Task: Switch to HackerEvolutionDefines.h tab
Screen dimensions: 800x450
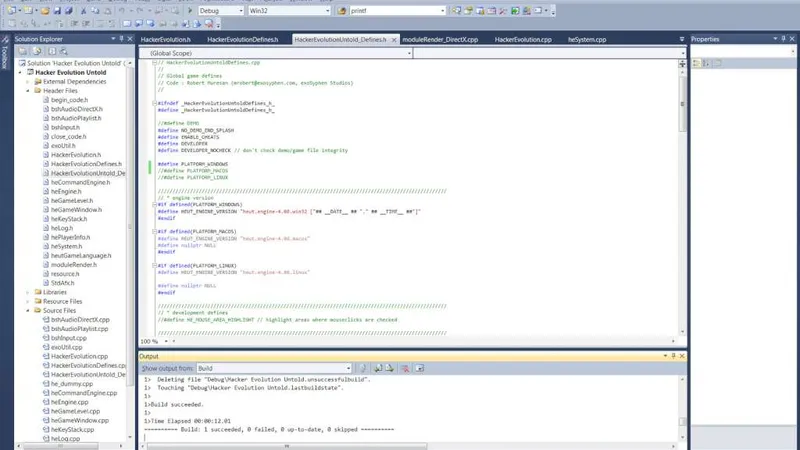Action: [243, 39]
